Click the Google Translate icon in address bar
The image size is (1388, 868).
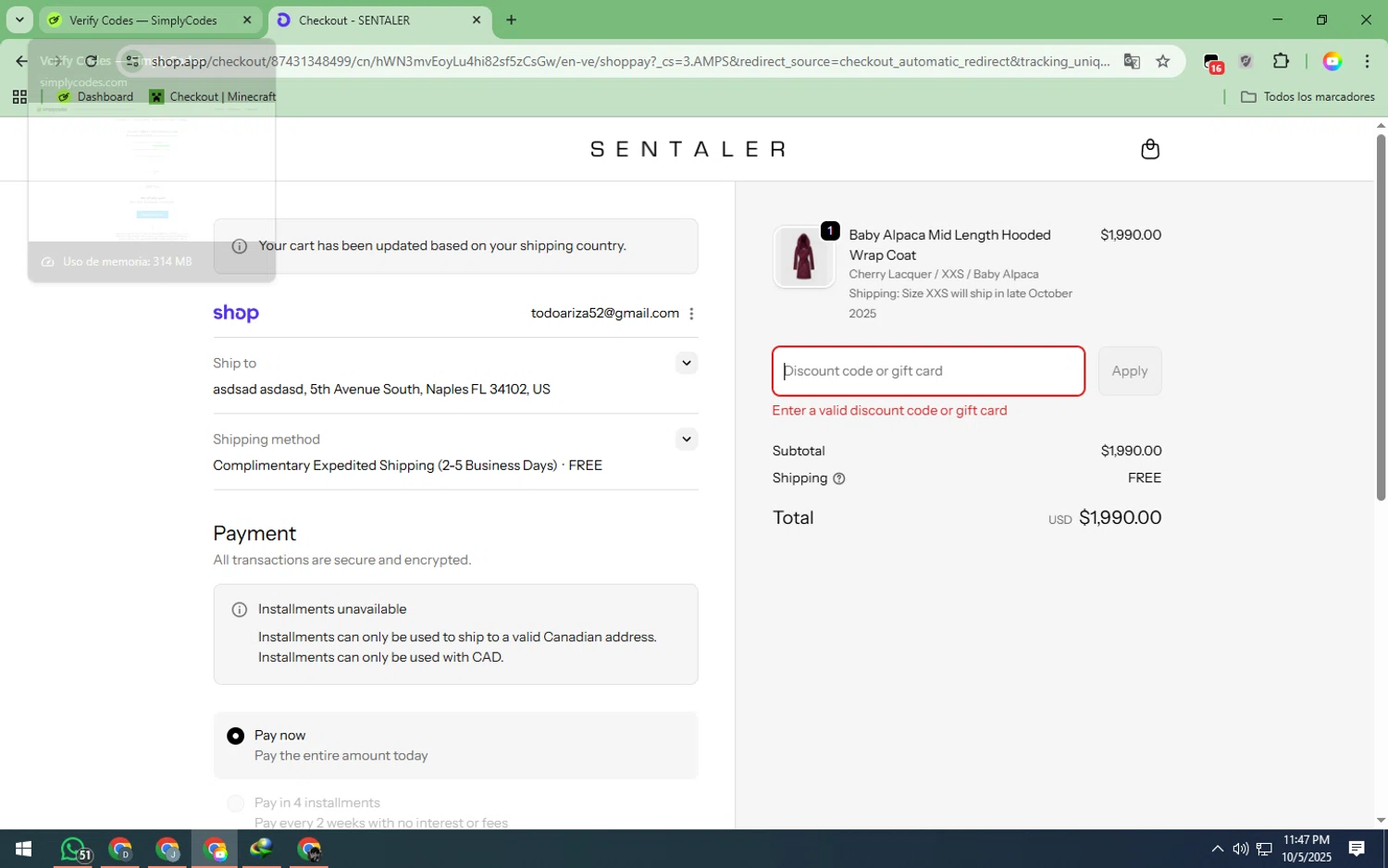pyautogui.click(x=1132, y=61)
